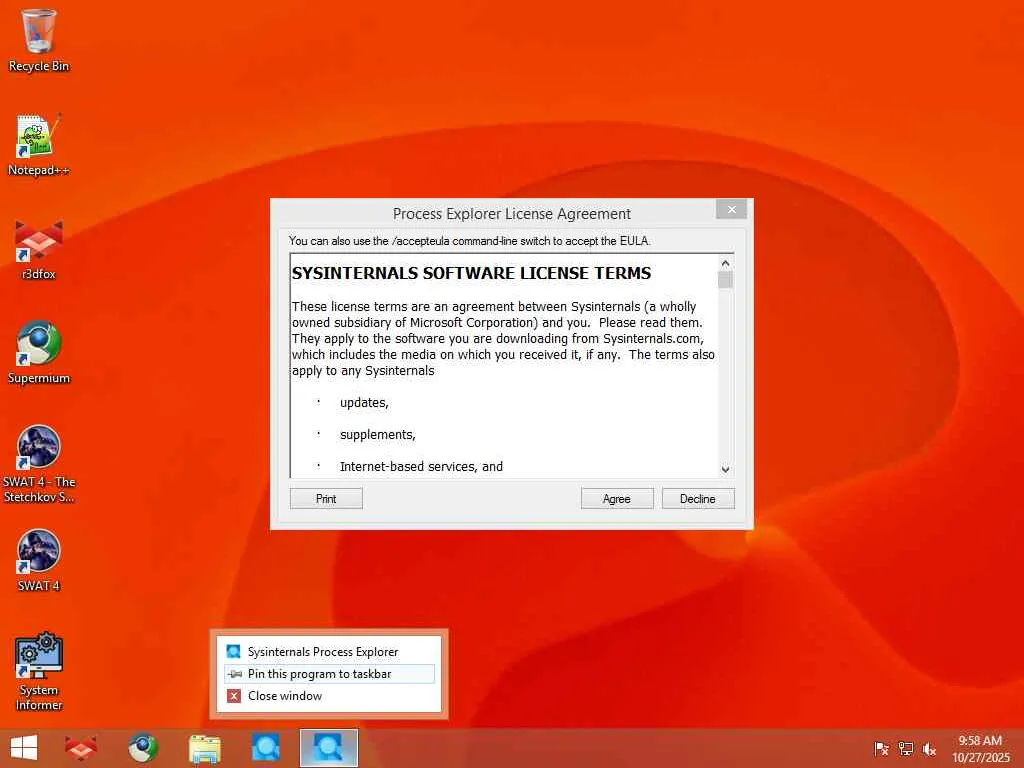
Task: Click the license text scrollbar thumb
Action: [x=726, y=280]
